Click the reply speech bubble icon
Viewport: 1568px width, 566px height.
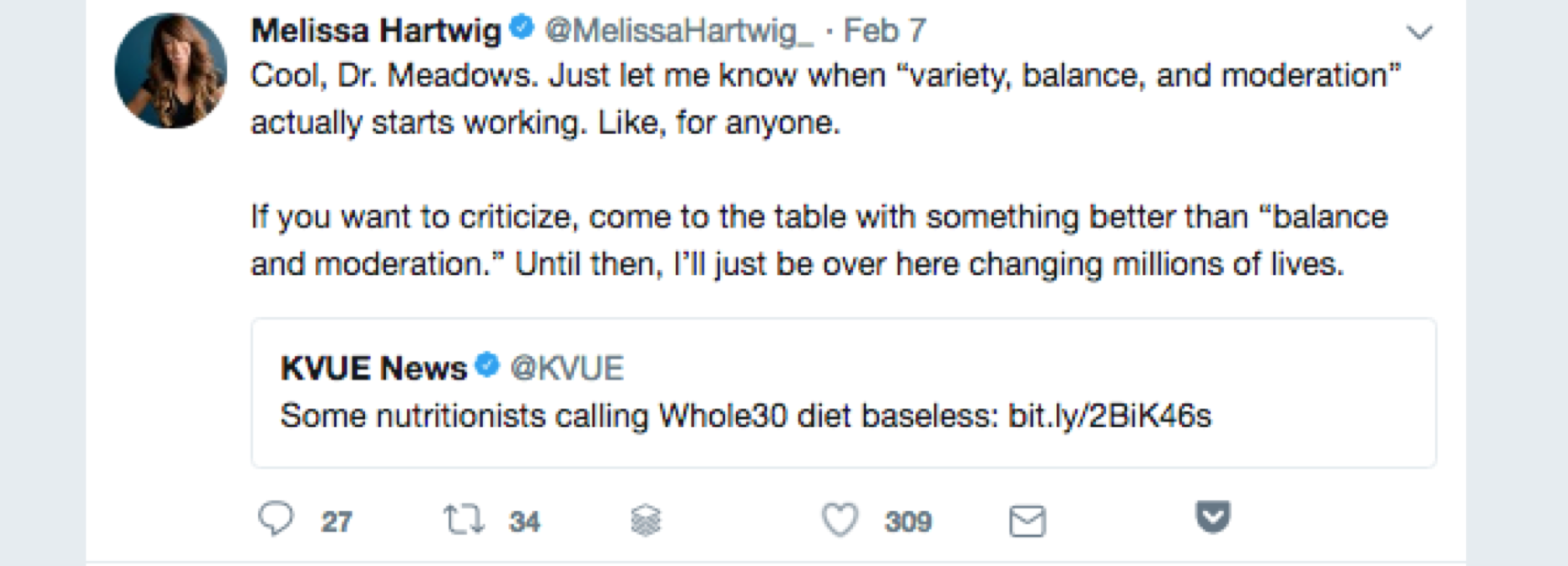(x=276, y=519)
